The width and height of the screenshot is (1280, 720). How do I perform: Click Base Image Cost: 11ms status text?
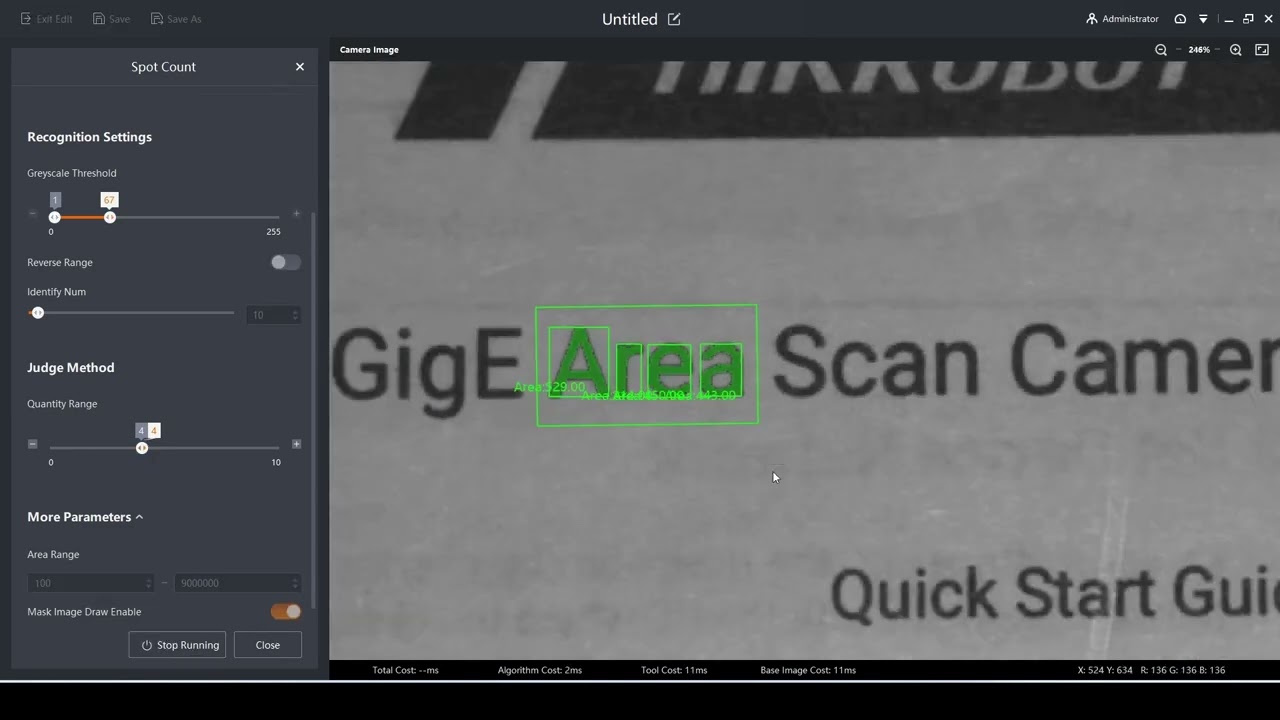pyautogui.click(x=808, y=670)
